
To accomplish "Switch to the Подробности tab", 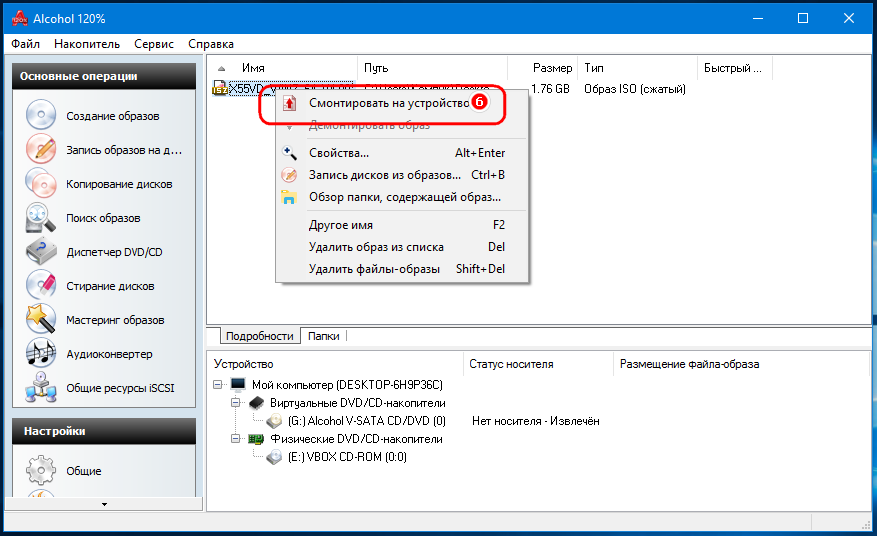I will [260, 336].
